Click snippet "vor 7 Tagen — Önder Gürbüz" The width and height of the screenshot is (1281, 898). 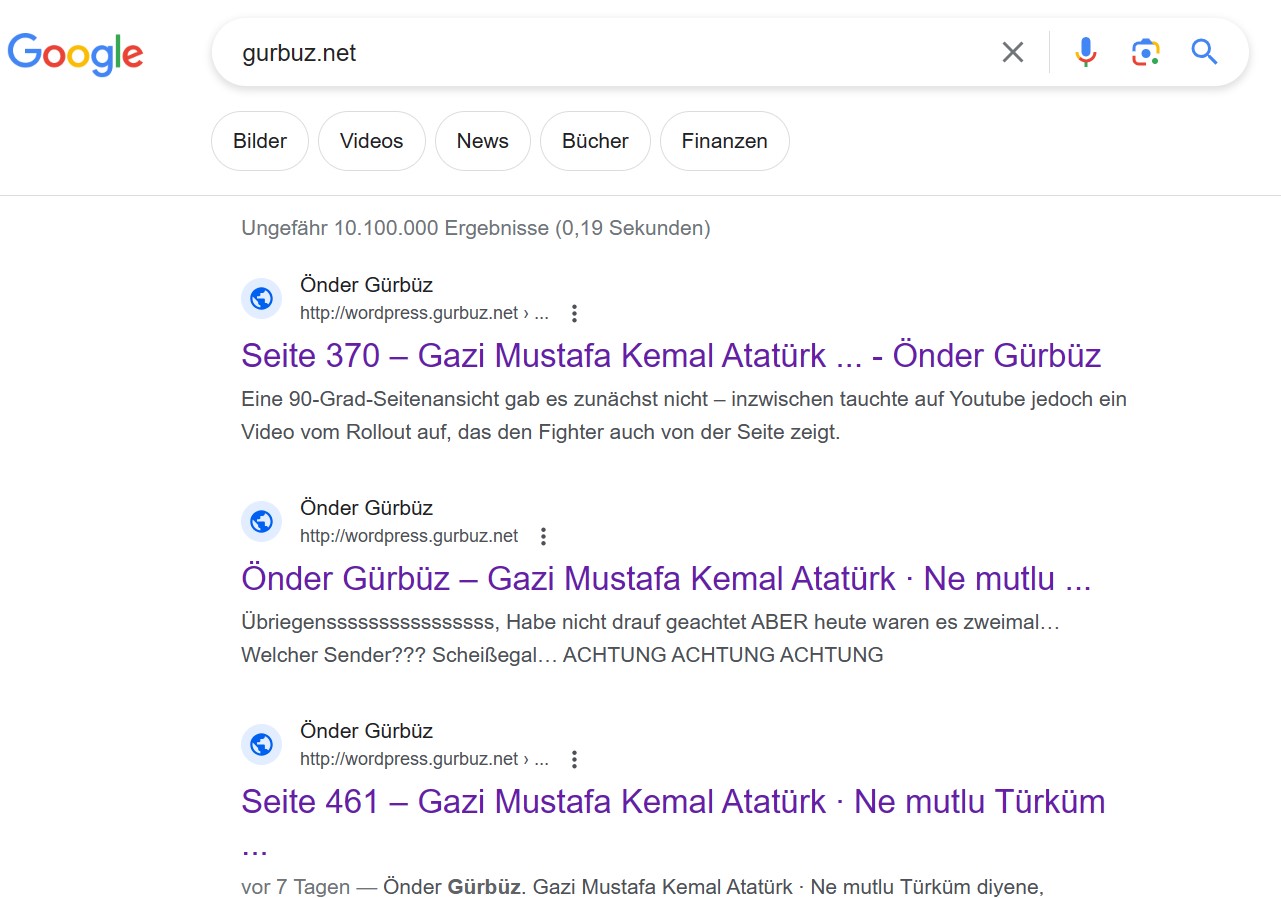tap(642, 887)
